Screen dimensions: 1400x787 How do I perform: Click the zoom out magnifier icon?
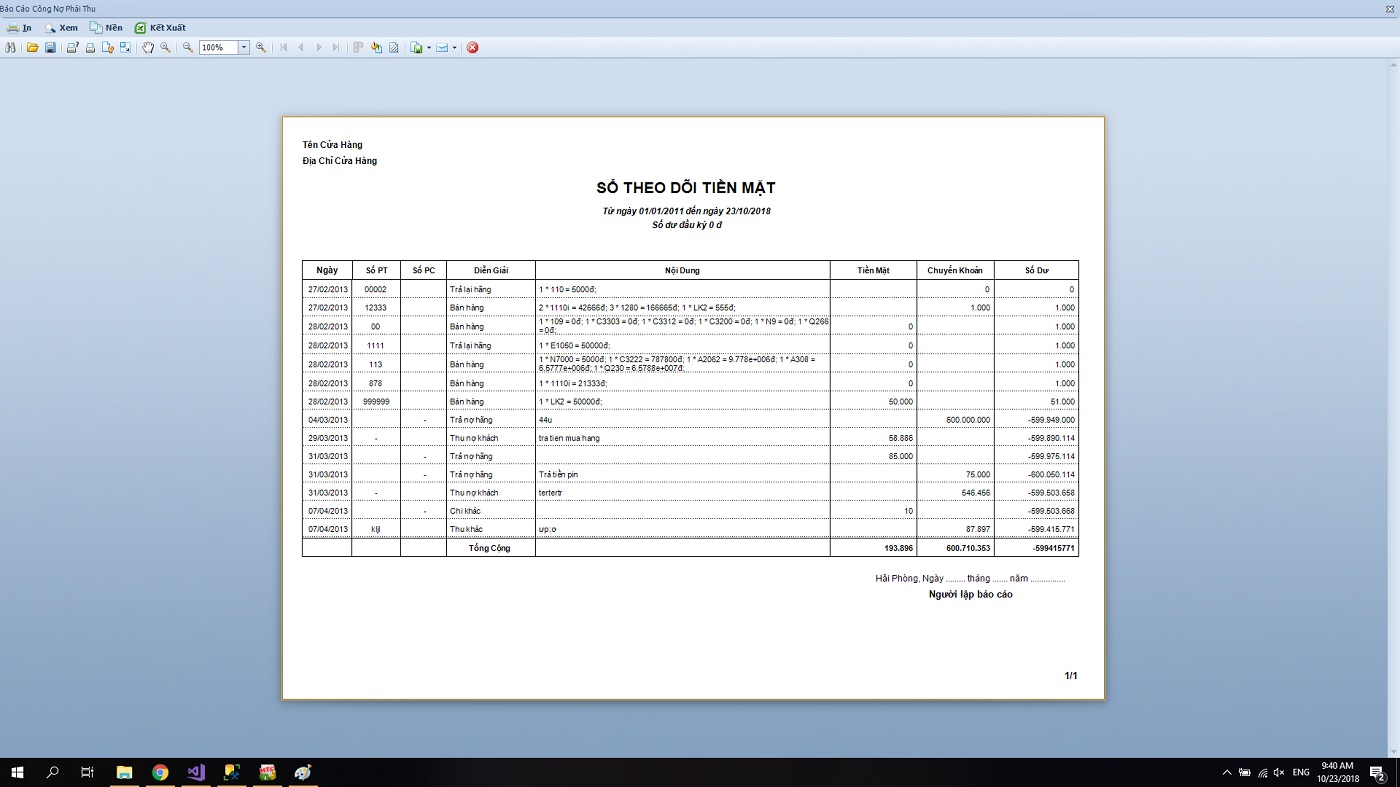pos(187,47)
